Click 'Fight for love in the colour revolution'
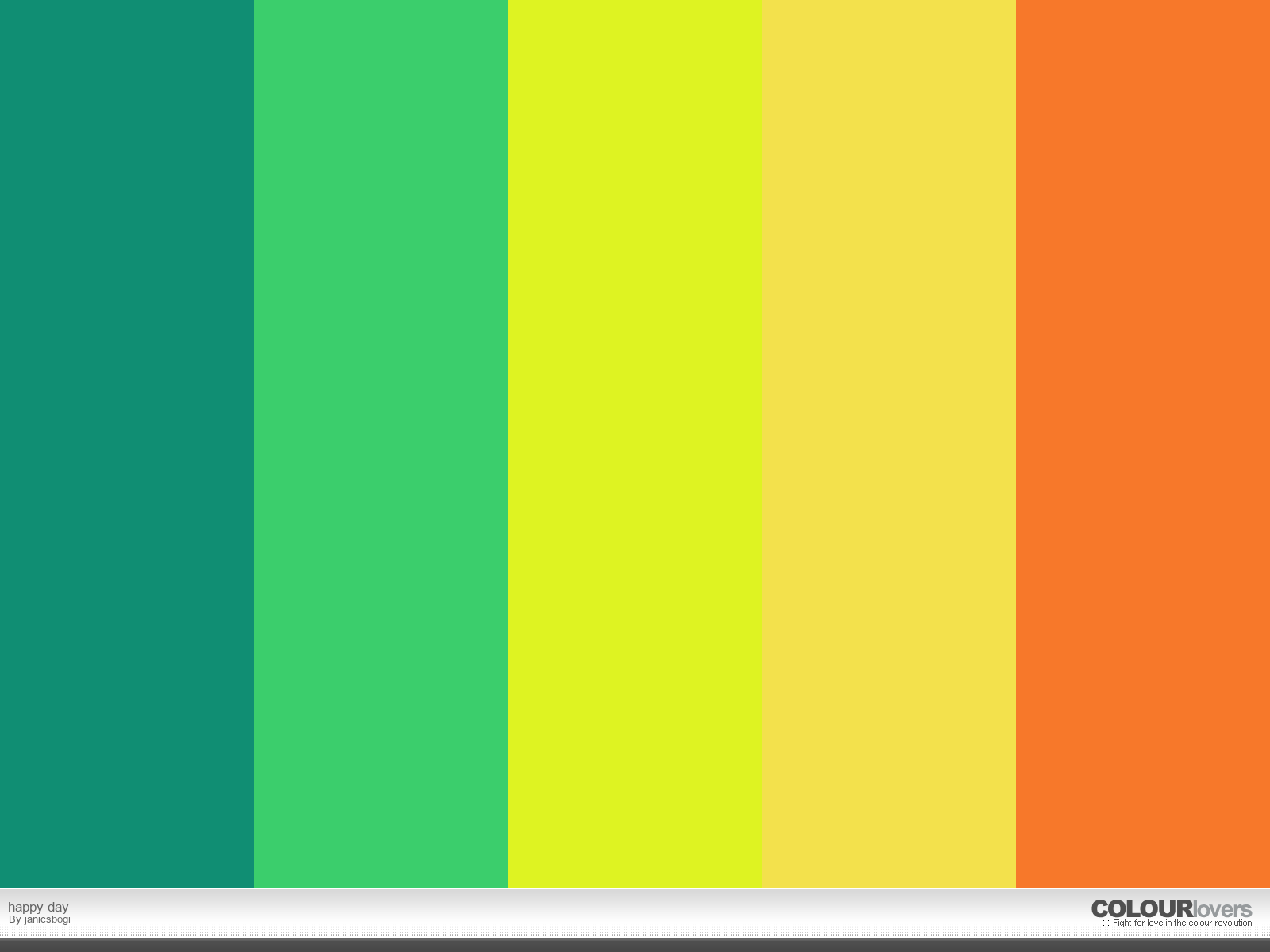This screenshot has width=1270, height=952. [1182, 923]
